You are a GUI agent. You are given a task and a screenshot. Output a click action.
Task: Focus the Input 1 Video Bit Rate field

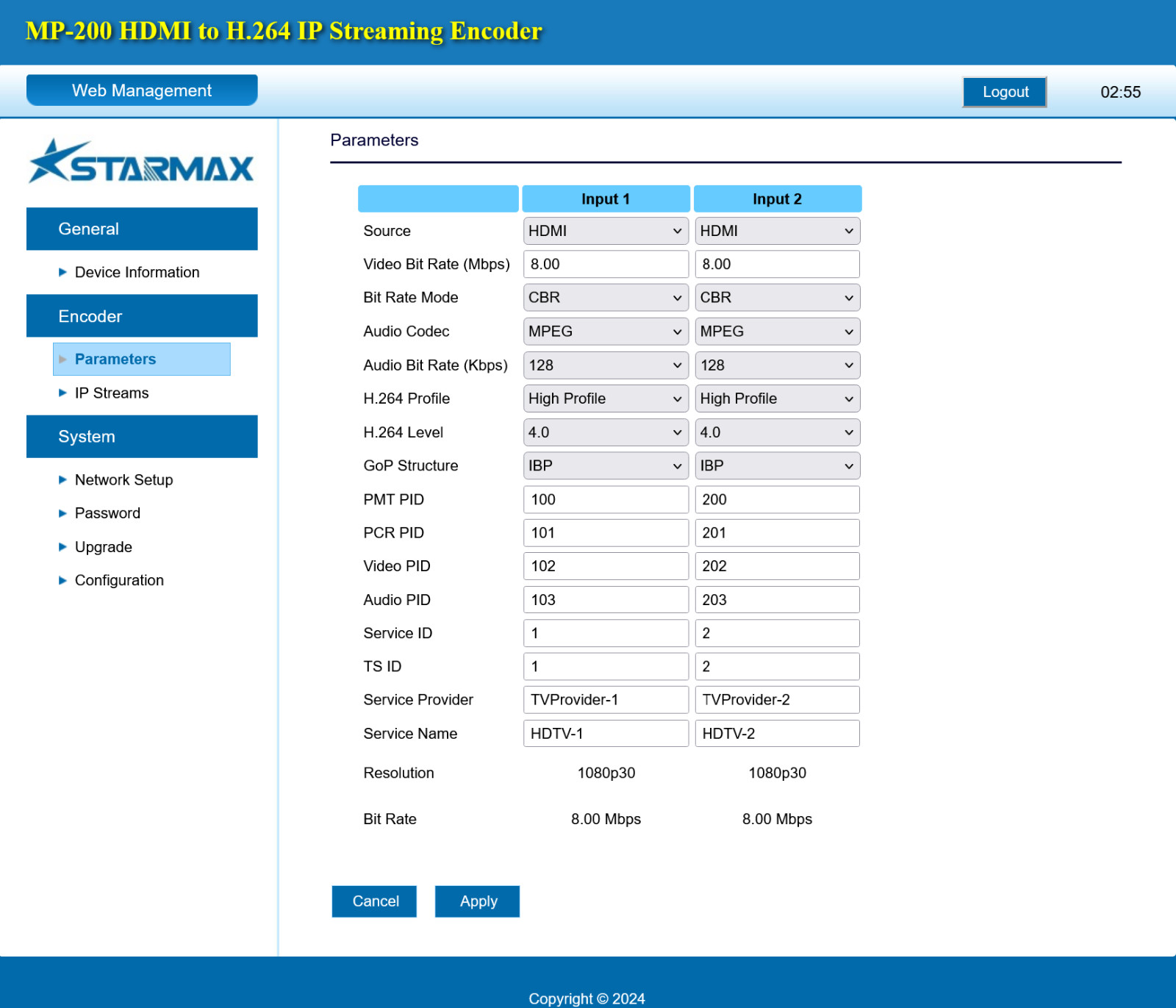point(606,264)
